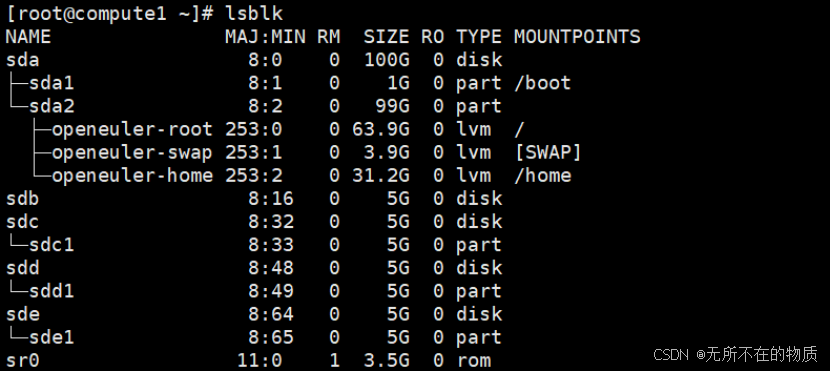830x371 pixels.
Task: Click the 100G size value
Action: click(386, 60)
